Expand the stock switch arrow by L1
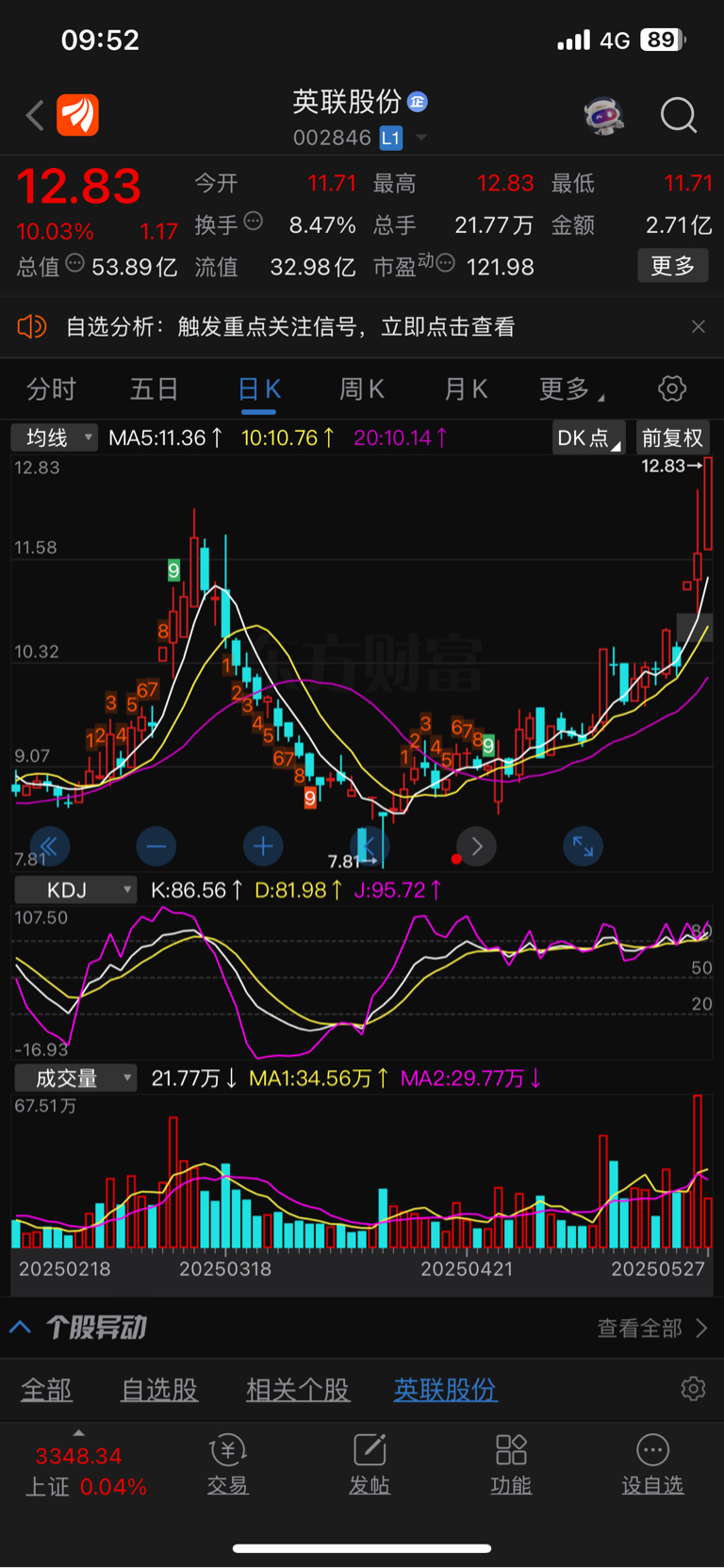Screen dimensions: 724x1568 tap(421, 139)
